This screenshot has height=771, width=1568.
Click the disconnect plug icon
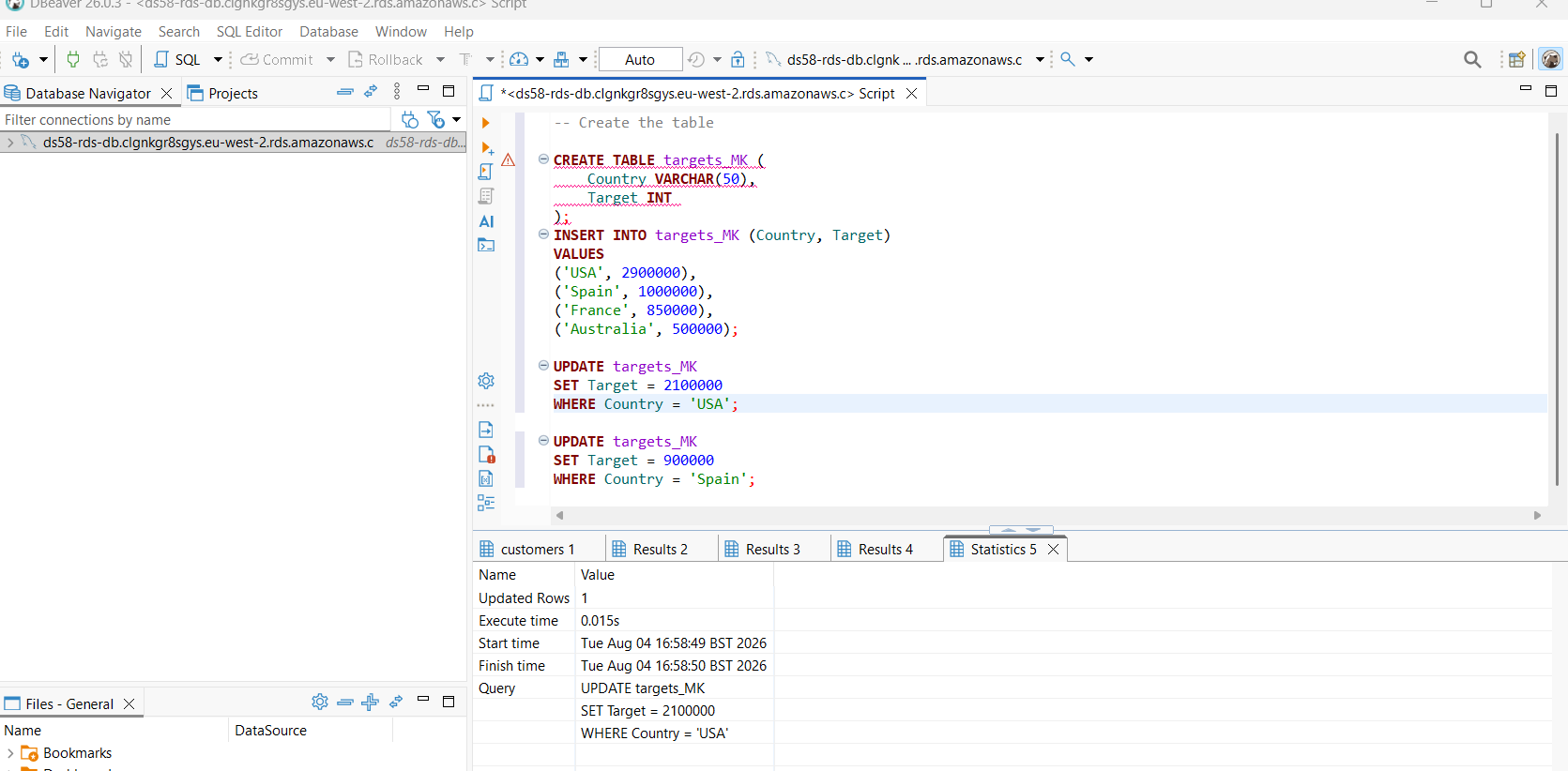coord(126,59)
